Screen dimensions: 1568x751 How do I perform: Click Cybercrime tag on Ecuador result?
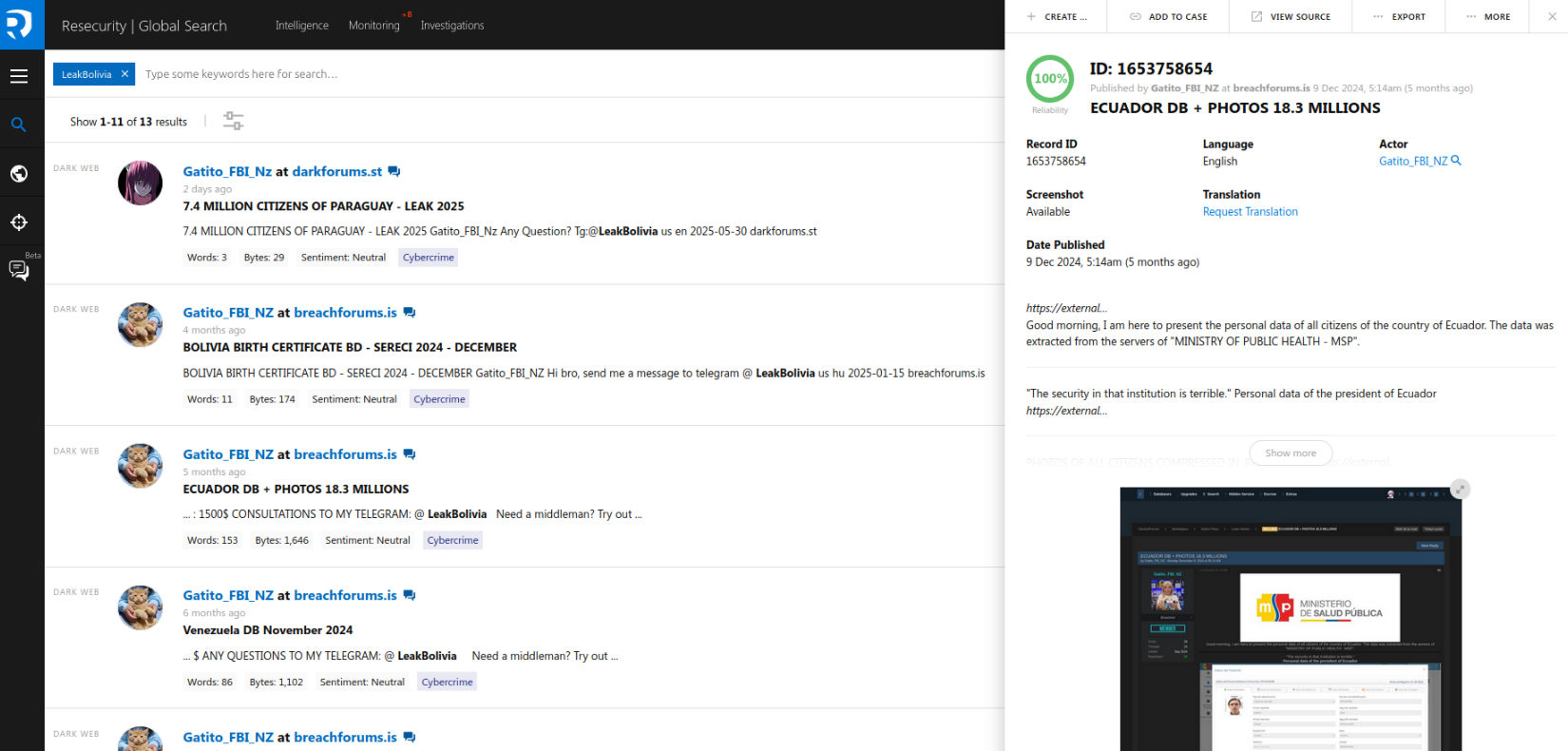(452, 540)
